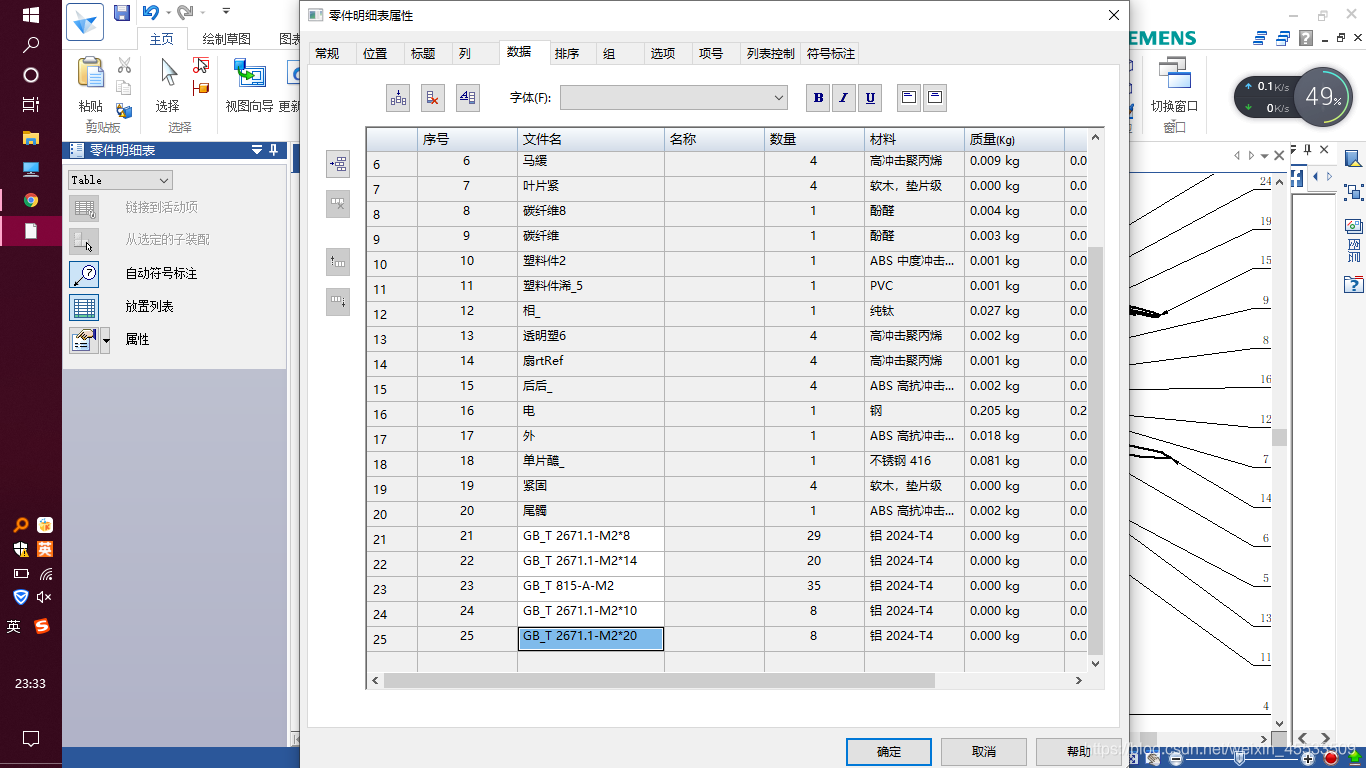Open the 零件明细表 panel options arrow
This screenshot has width=1366, height=768.
click(x=256, y=150)
